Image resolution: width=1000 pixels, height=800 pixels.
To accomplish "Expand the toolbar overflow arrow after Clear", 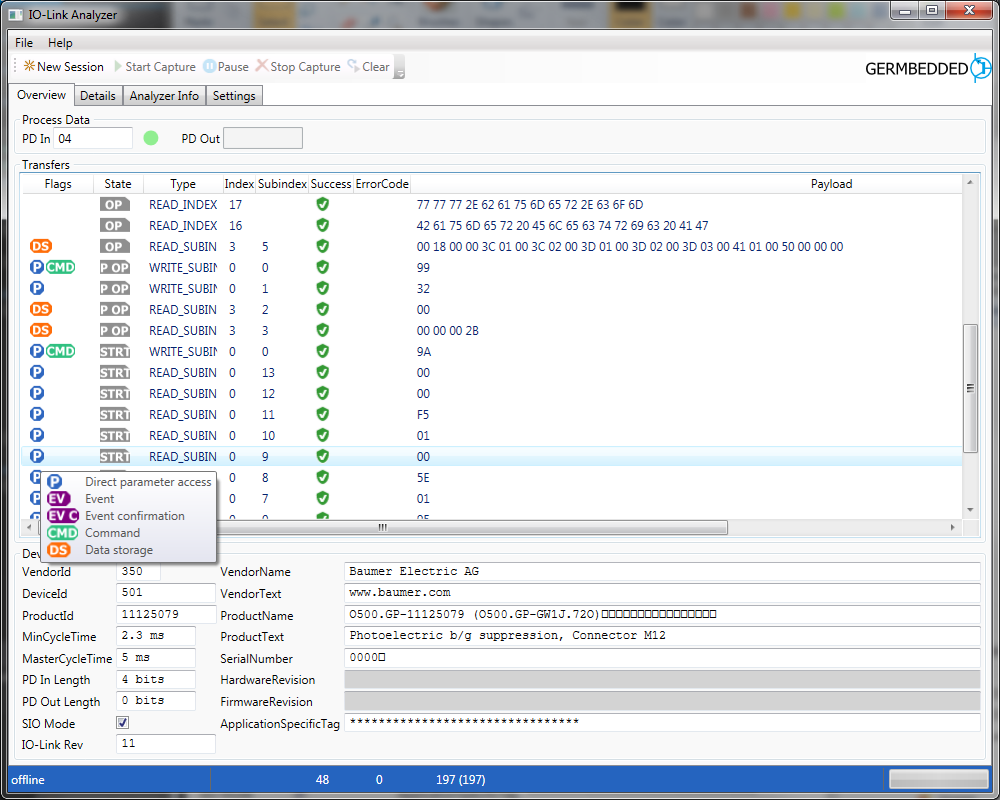I will [x=399, y=71].
